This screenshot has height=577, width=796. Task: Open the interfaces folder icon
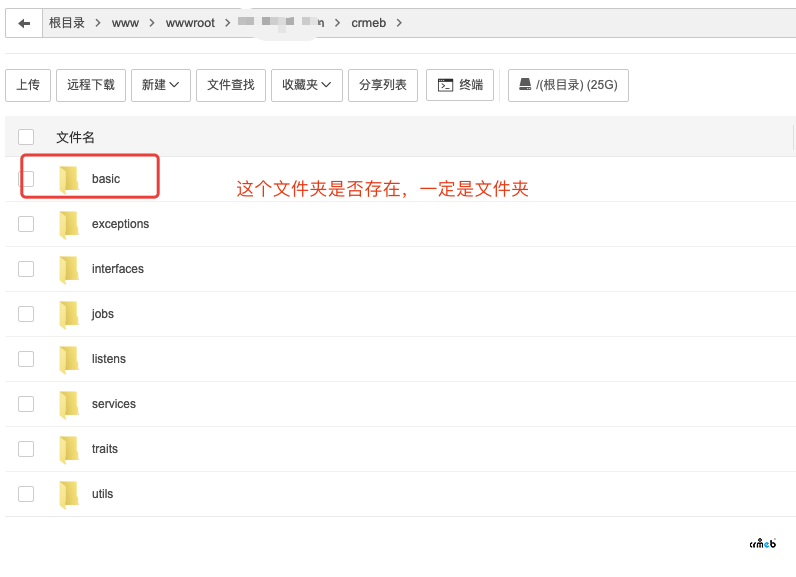[69, 269]
